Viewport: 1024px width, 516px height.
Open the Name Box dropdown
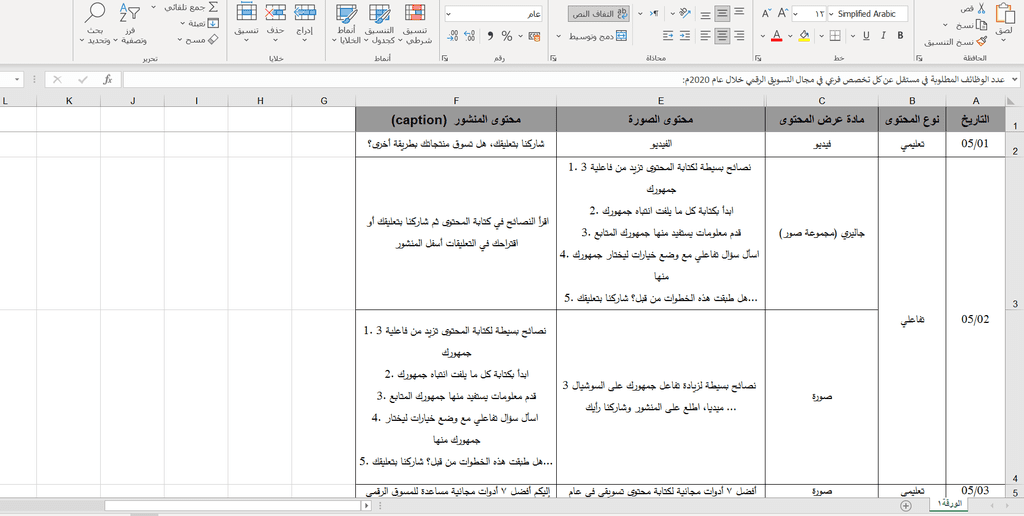coord(18,80)
